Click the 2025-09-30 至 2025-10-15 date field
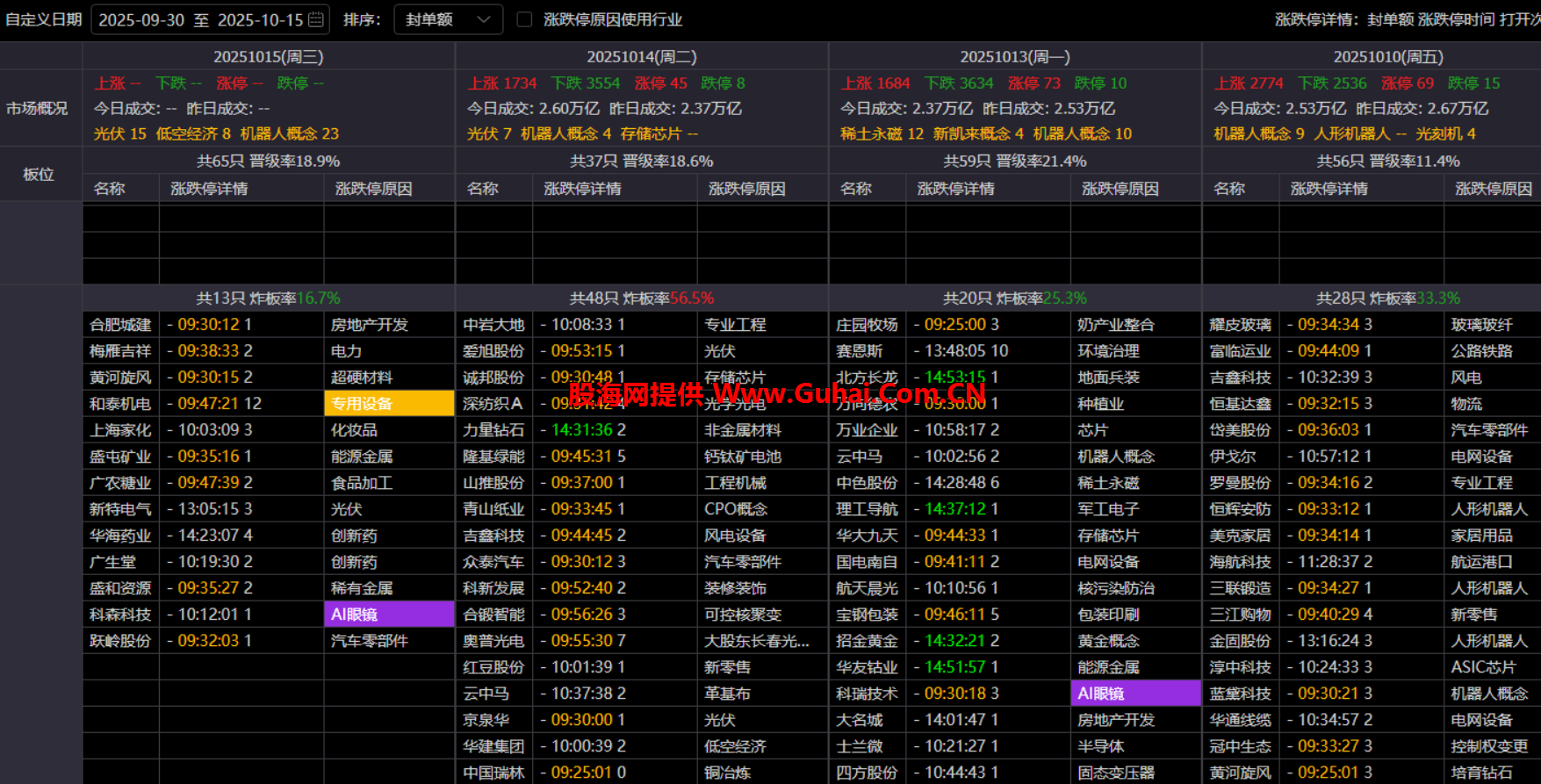 click(x=200, y=19)
